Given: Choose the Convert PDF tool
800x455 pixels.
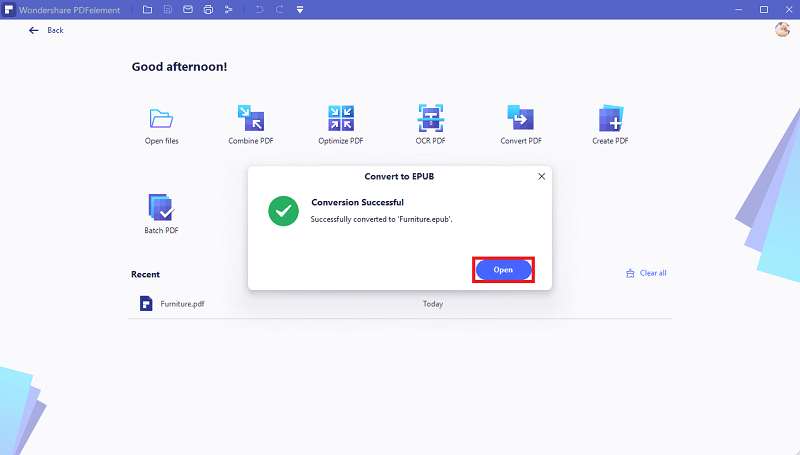Looking at the screenshot, I should click(x=520, y=118).
